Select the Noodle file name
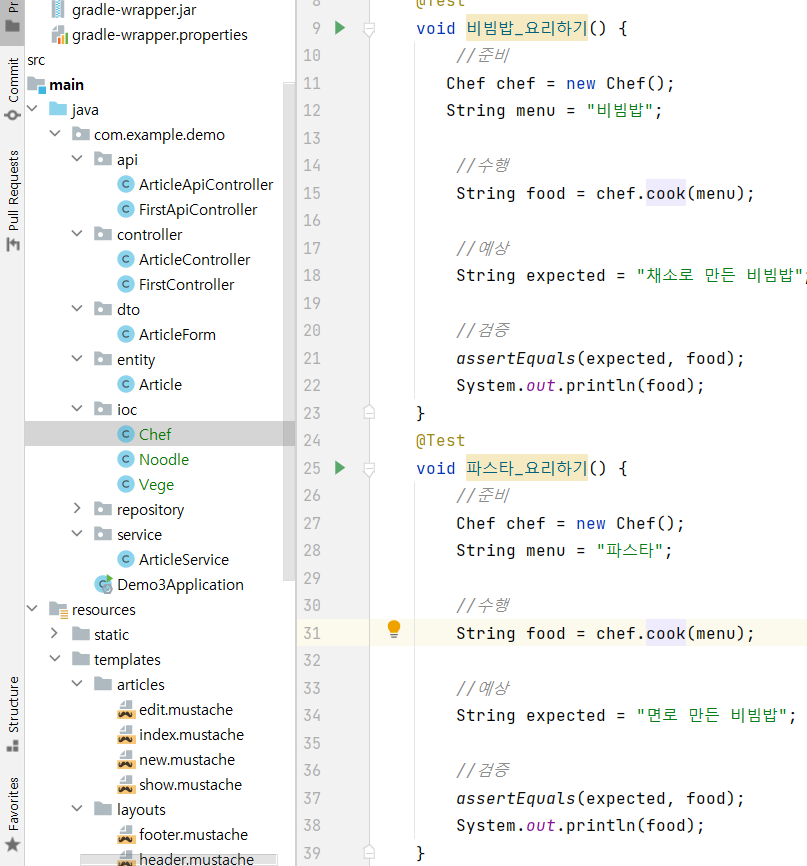The image size is (807, 866). (164, 459)
